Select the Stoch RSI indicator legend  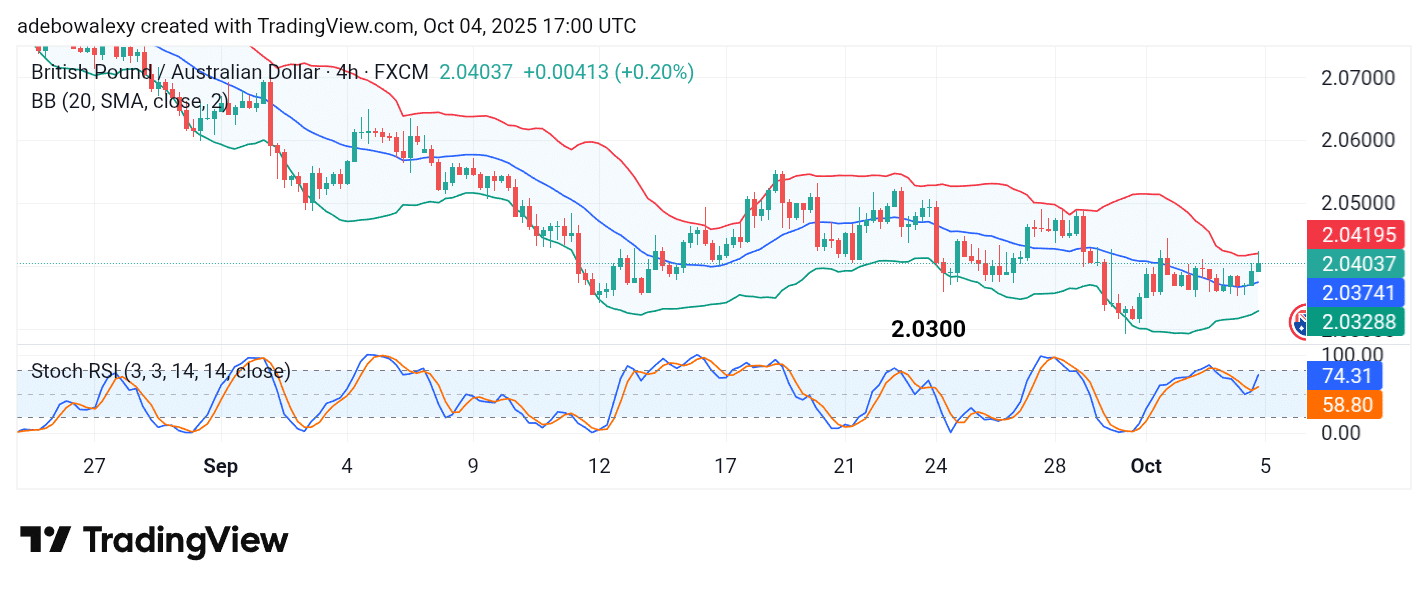pyautogui.click(x=161, y=372)
